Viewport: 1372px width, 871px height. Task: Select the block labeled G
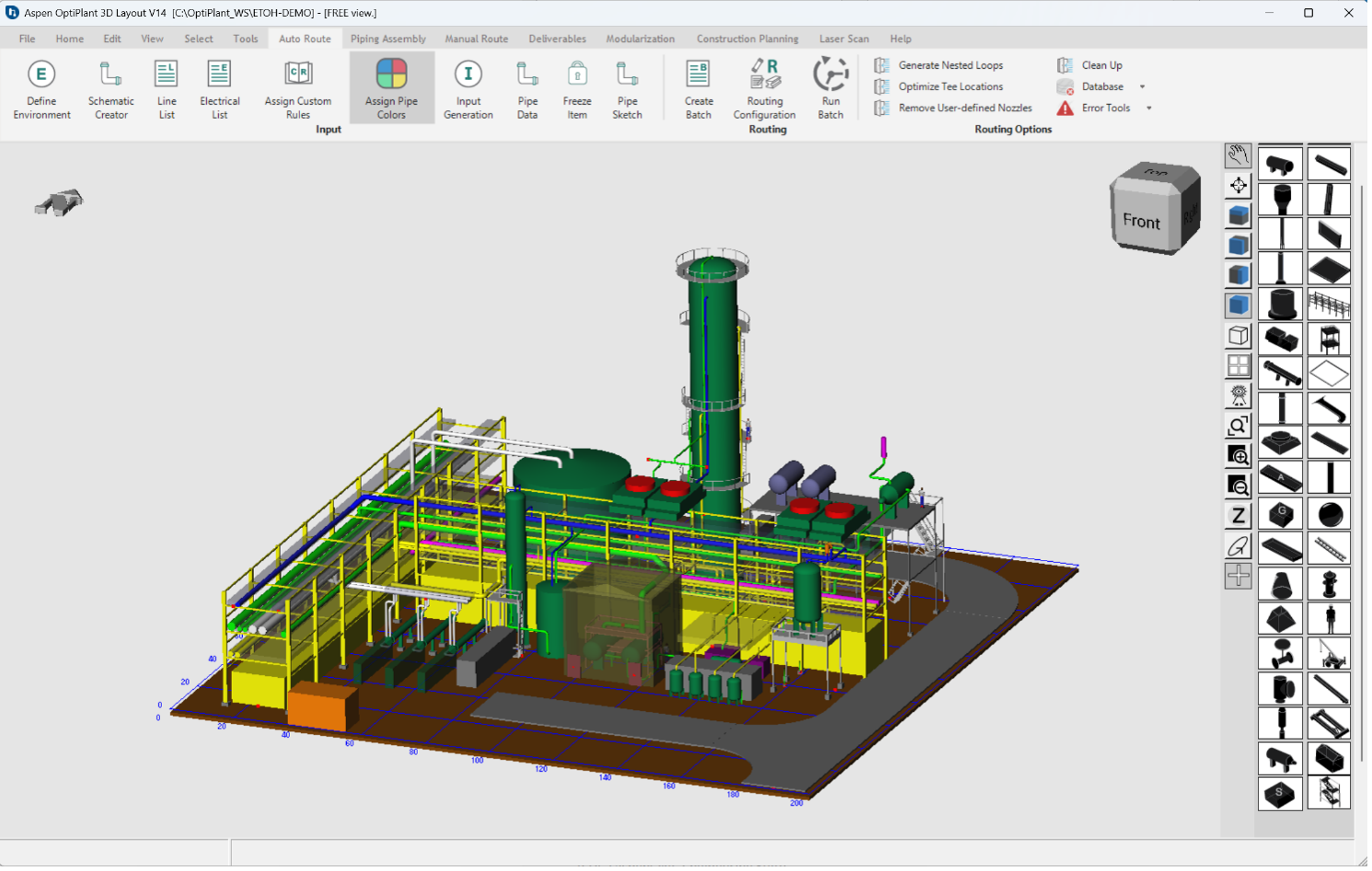pos(1280,514)
